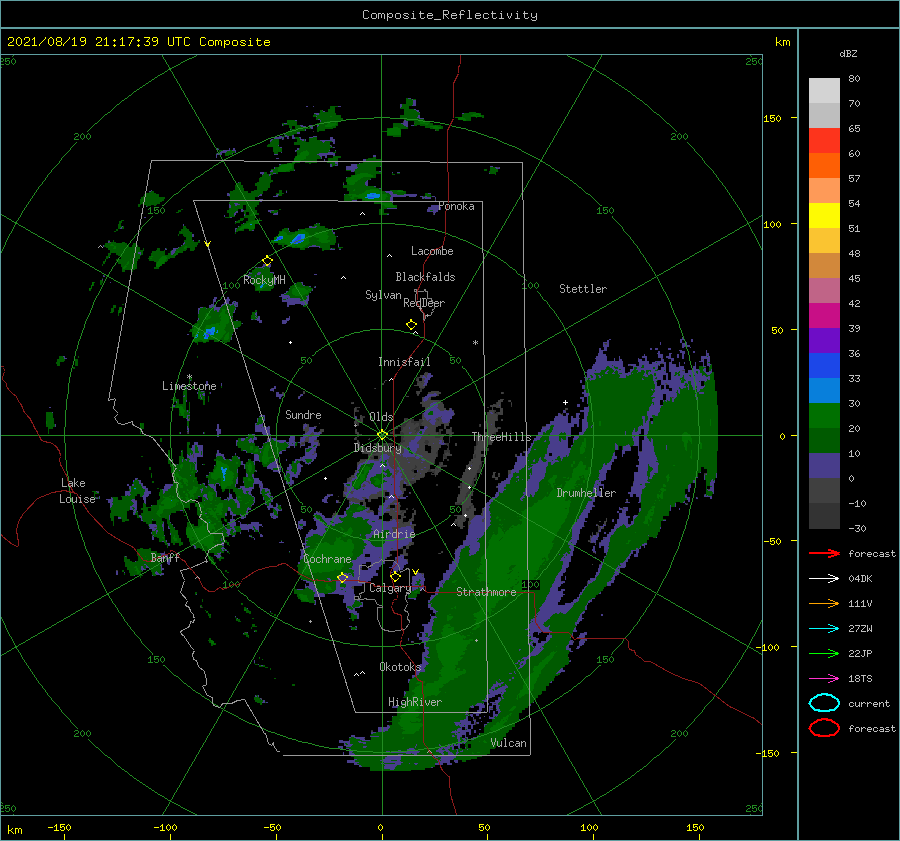Click the Vulcan label
The width and height of the screenshot is (900, 841).
pos(509,743)
